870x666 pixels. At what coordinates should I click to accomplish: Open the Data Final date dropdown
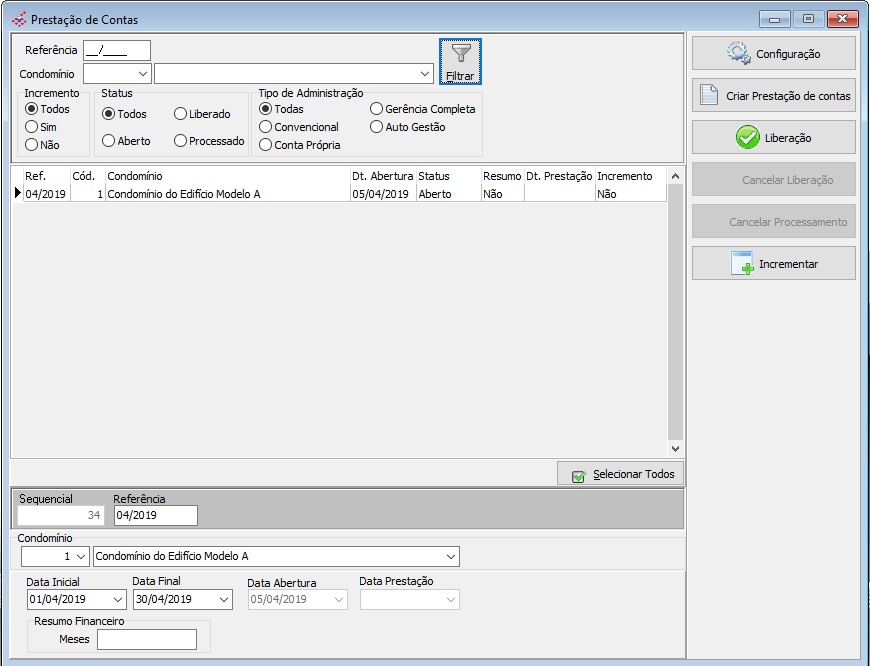pos(222,600)
